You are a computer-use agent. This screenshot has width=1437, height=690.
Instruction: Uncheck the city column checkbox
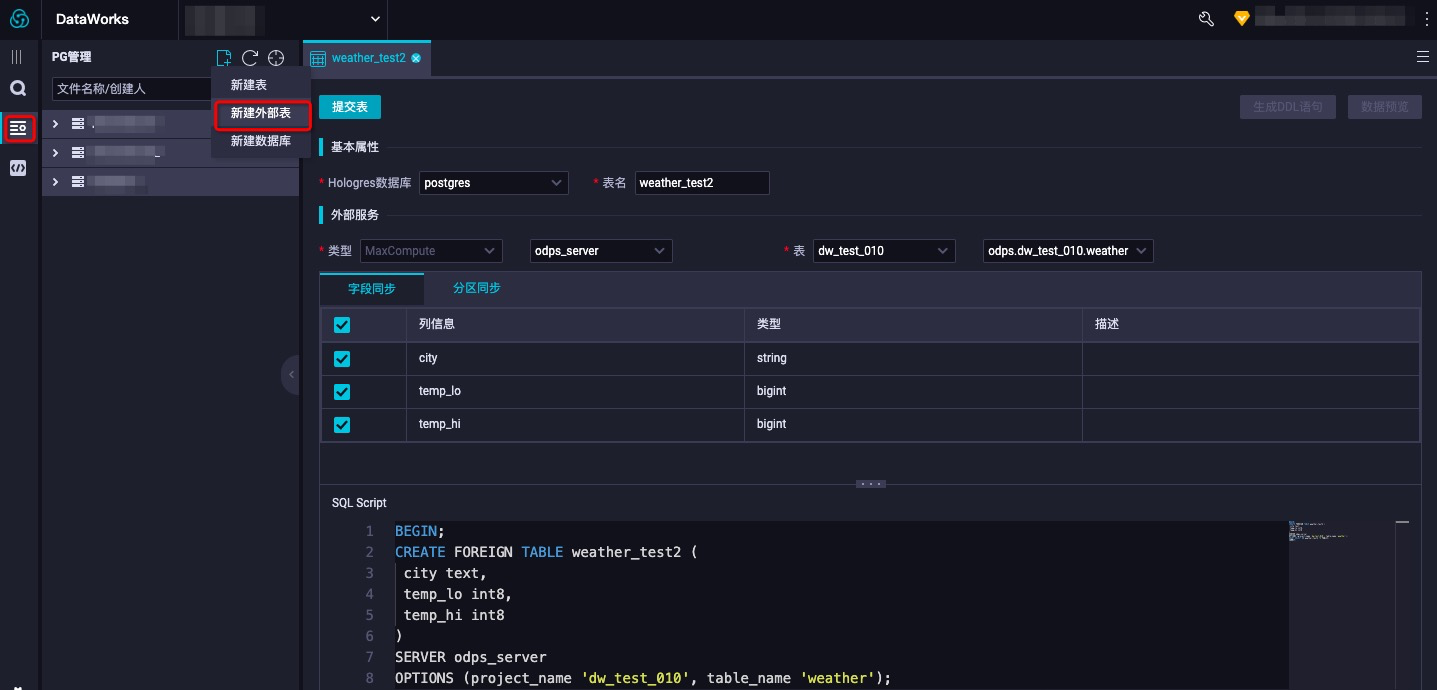[342, 358]
